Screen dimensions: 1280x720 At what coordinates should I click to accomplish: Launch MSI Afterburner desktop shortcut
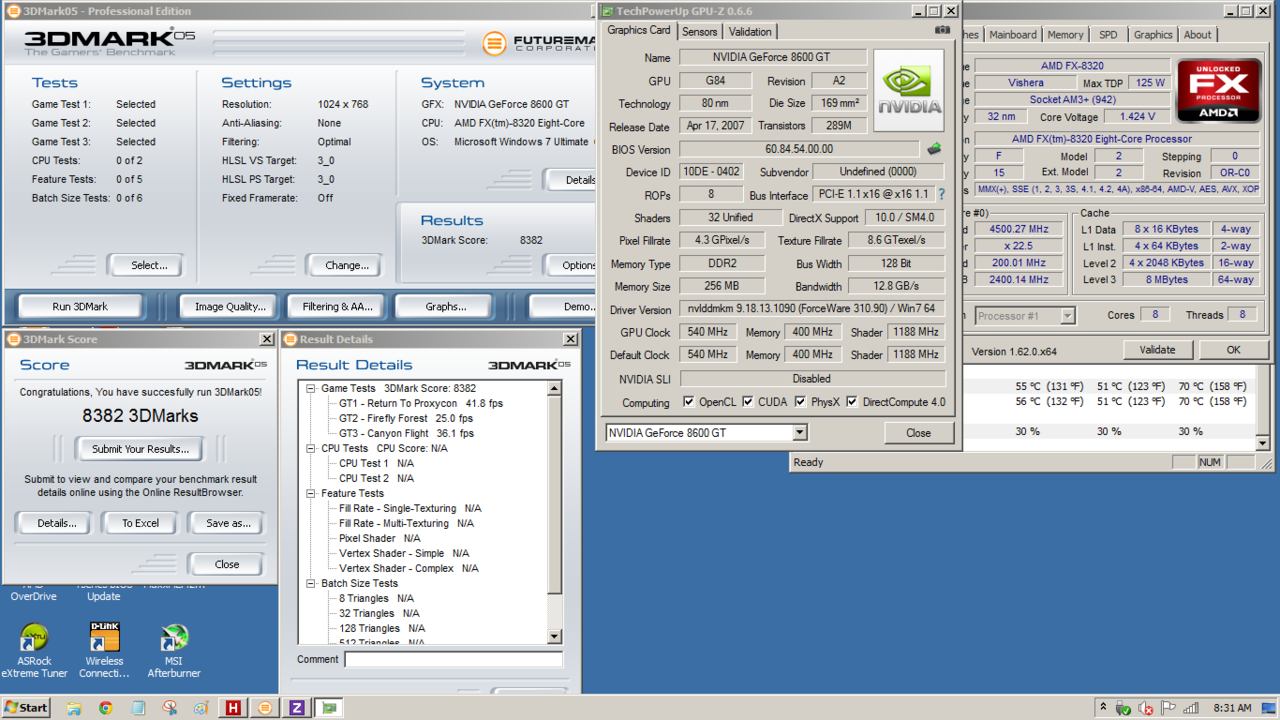coord(174,651)
